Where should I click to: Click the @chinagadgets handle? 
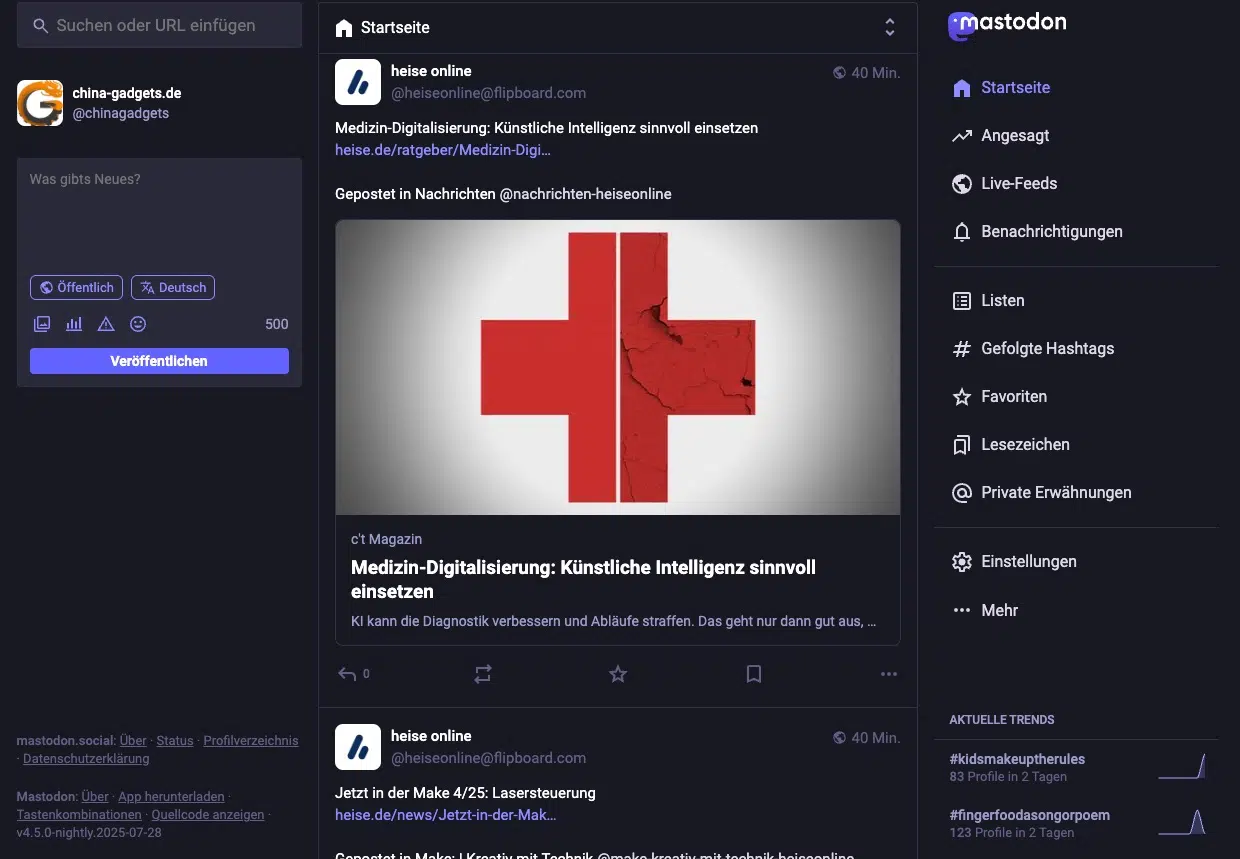121,114
